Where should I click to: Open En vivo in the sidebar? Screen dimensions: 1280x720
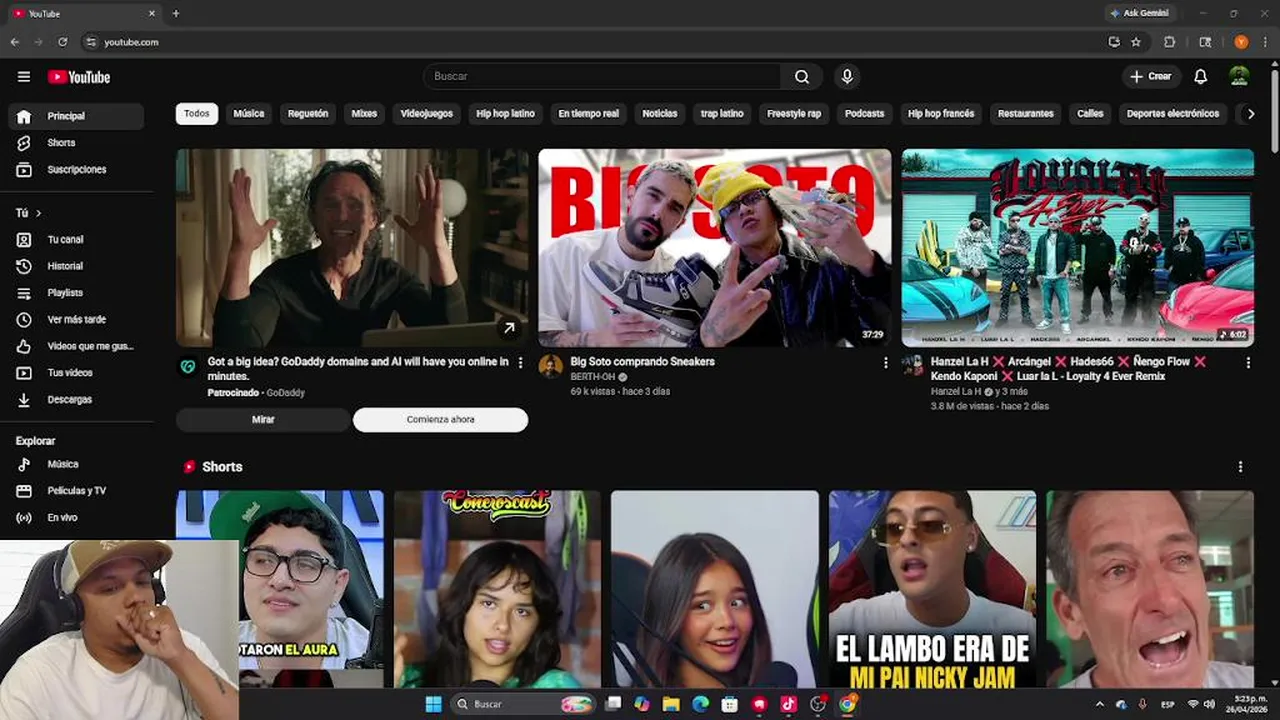(76, 518)
